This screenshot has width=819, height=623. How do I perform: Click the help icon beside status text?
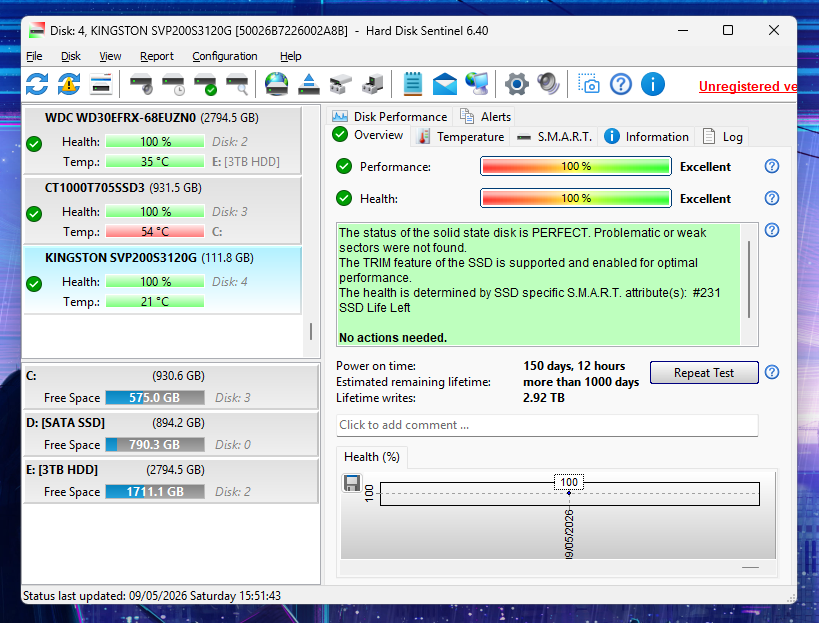[772, 230]
